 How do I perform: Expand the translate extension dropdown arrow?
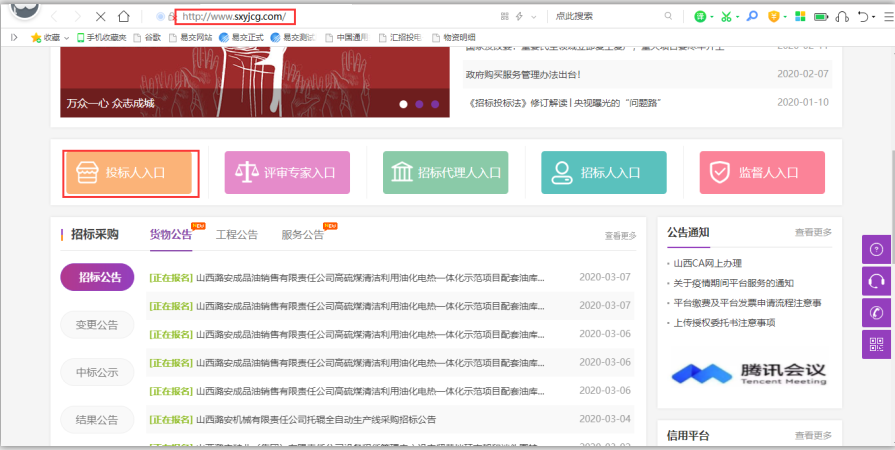(x=712, y=17)
